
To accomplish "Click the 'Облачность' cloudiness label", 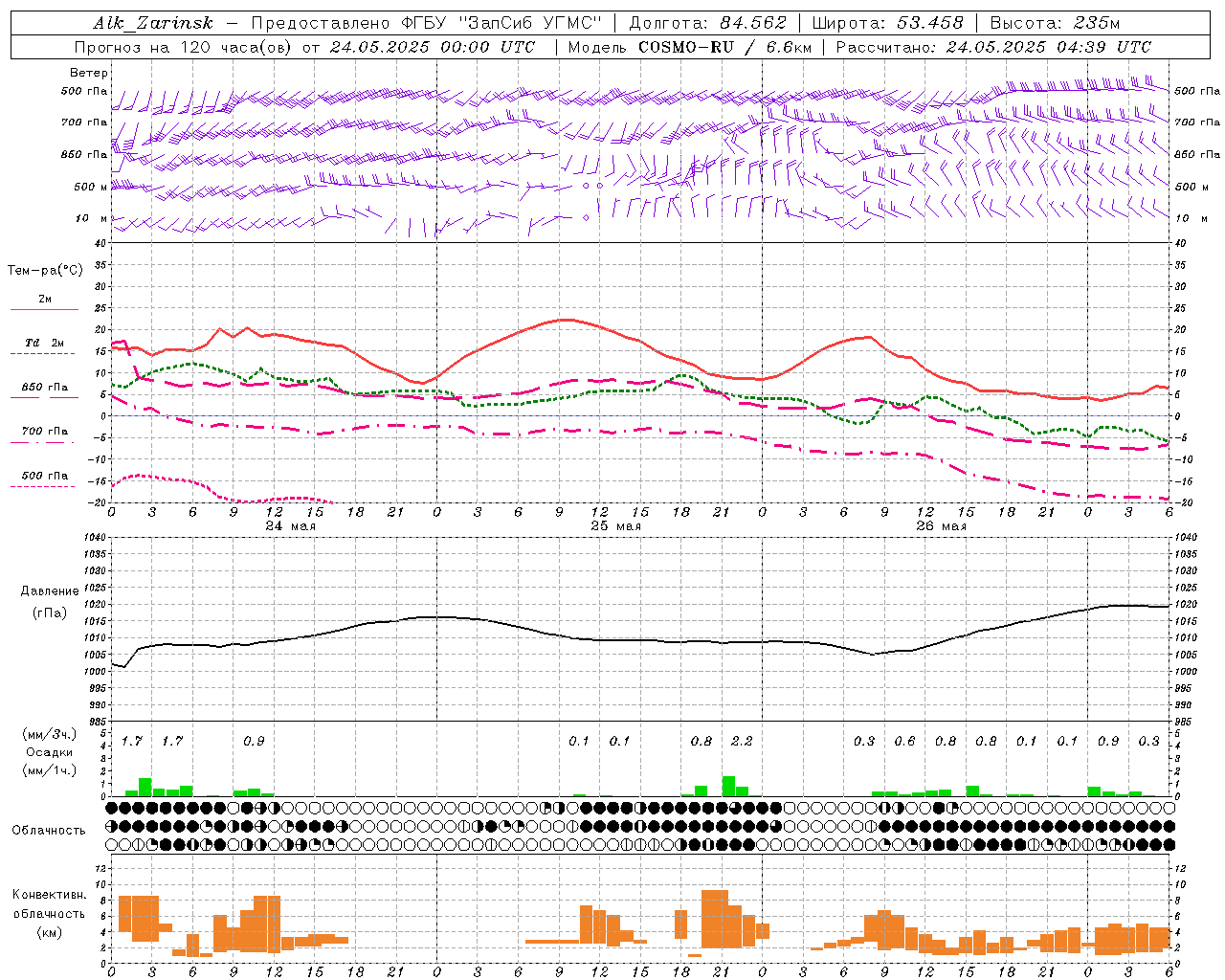I will tap(49, 830).
